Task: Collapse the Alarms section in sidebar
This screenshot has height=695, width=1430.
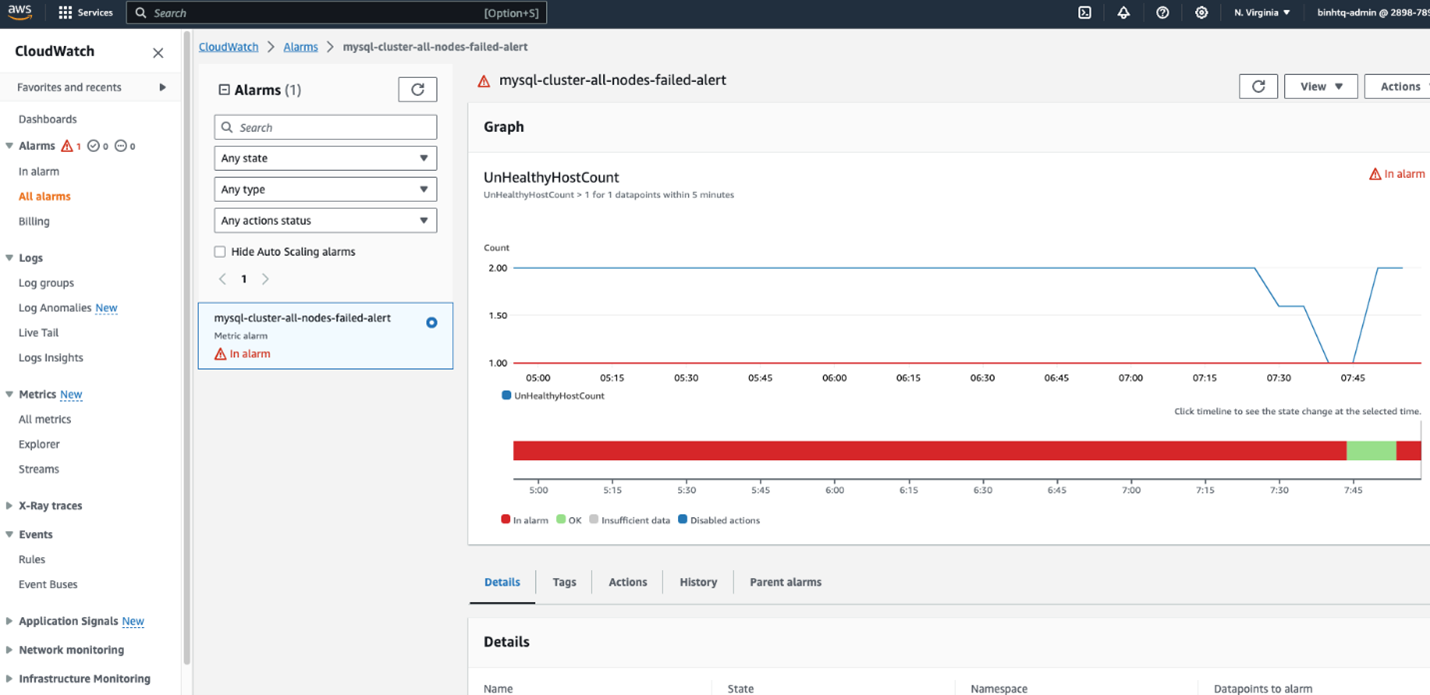Action: (x=10, y=146)
